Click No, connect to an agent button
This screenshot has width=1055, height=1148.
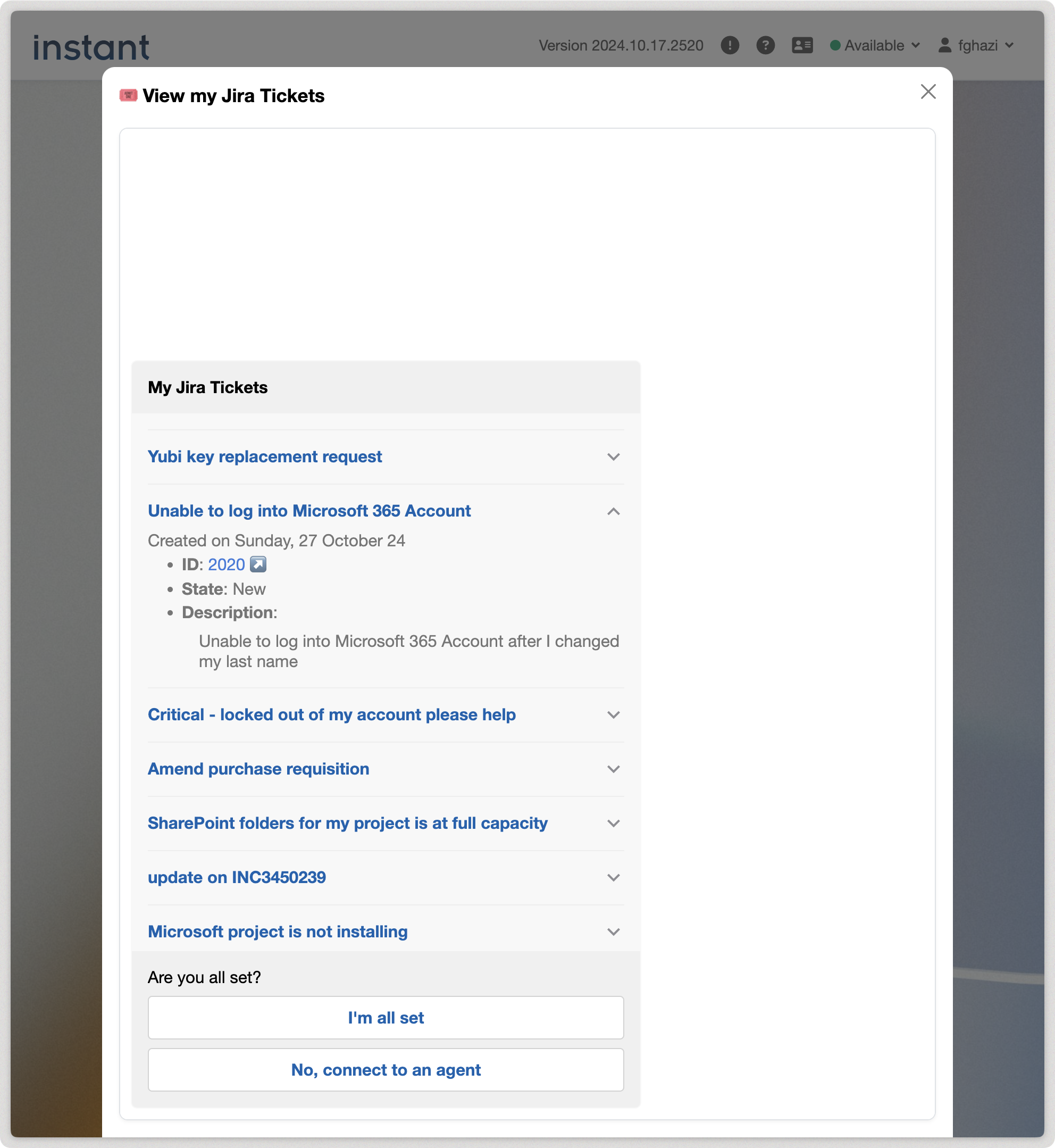(x=386, y=1070)
